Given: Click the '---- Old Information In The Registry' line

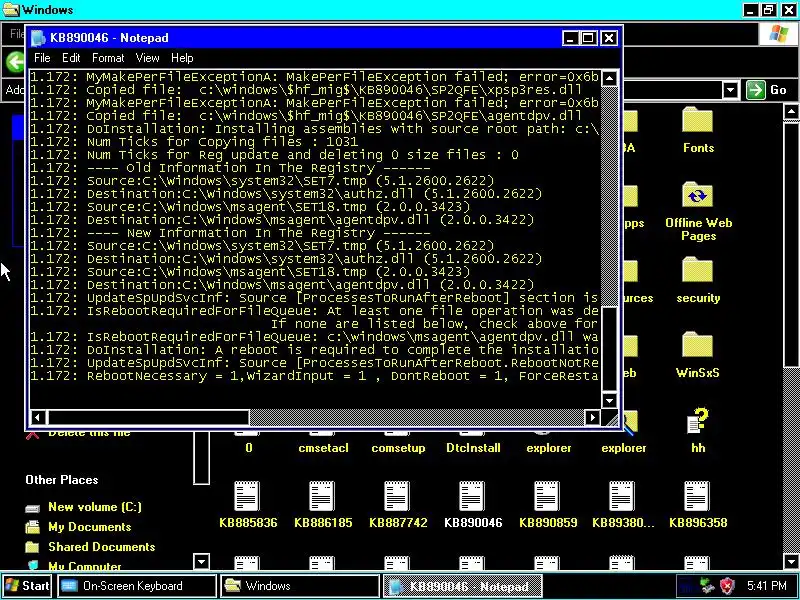Looking at the screenshot, I should point(230,168).
